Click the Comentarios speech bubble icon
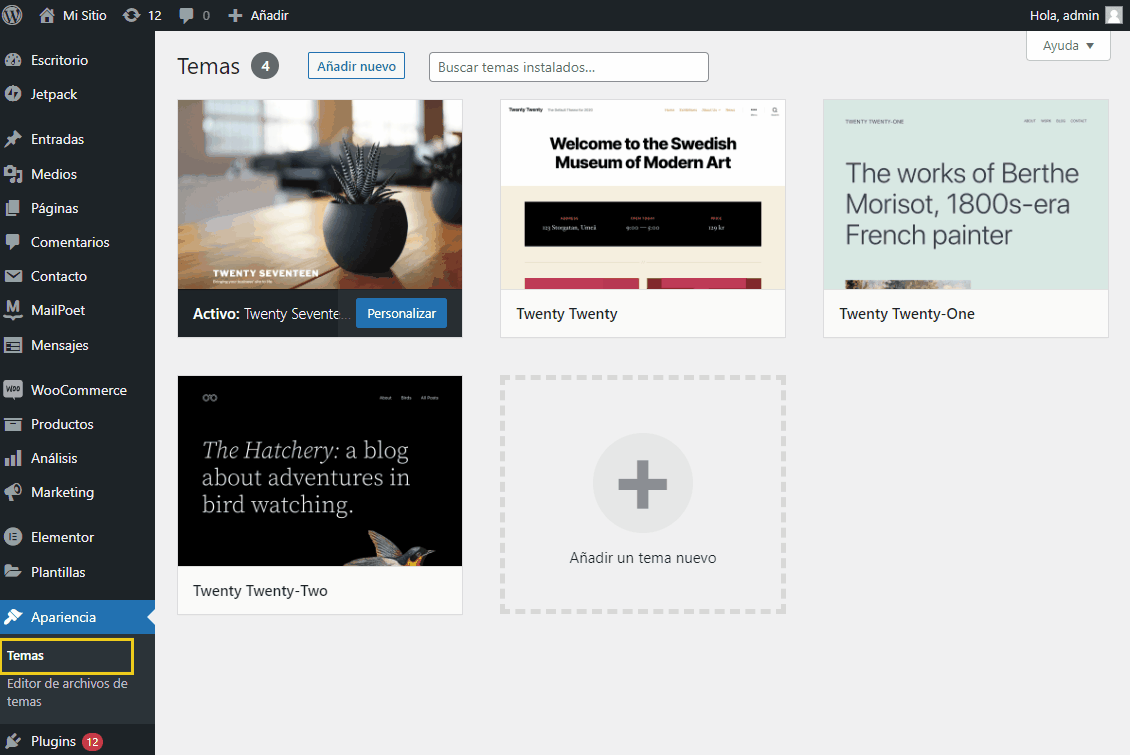The width and height of the screenshot is (1130, 755). coord(13,242)
